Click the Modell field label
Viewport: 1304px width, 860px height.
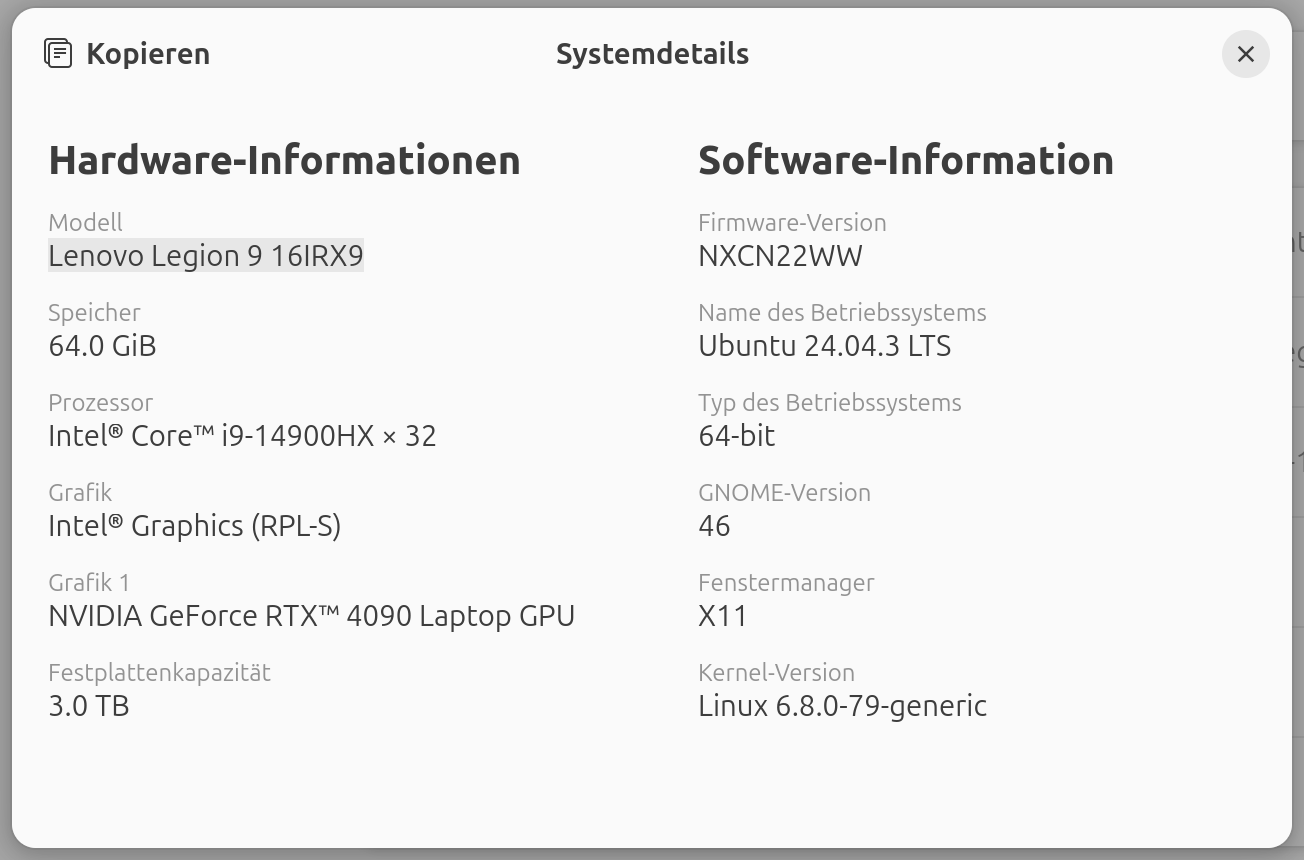[85, 222]
